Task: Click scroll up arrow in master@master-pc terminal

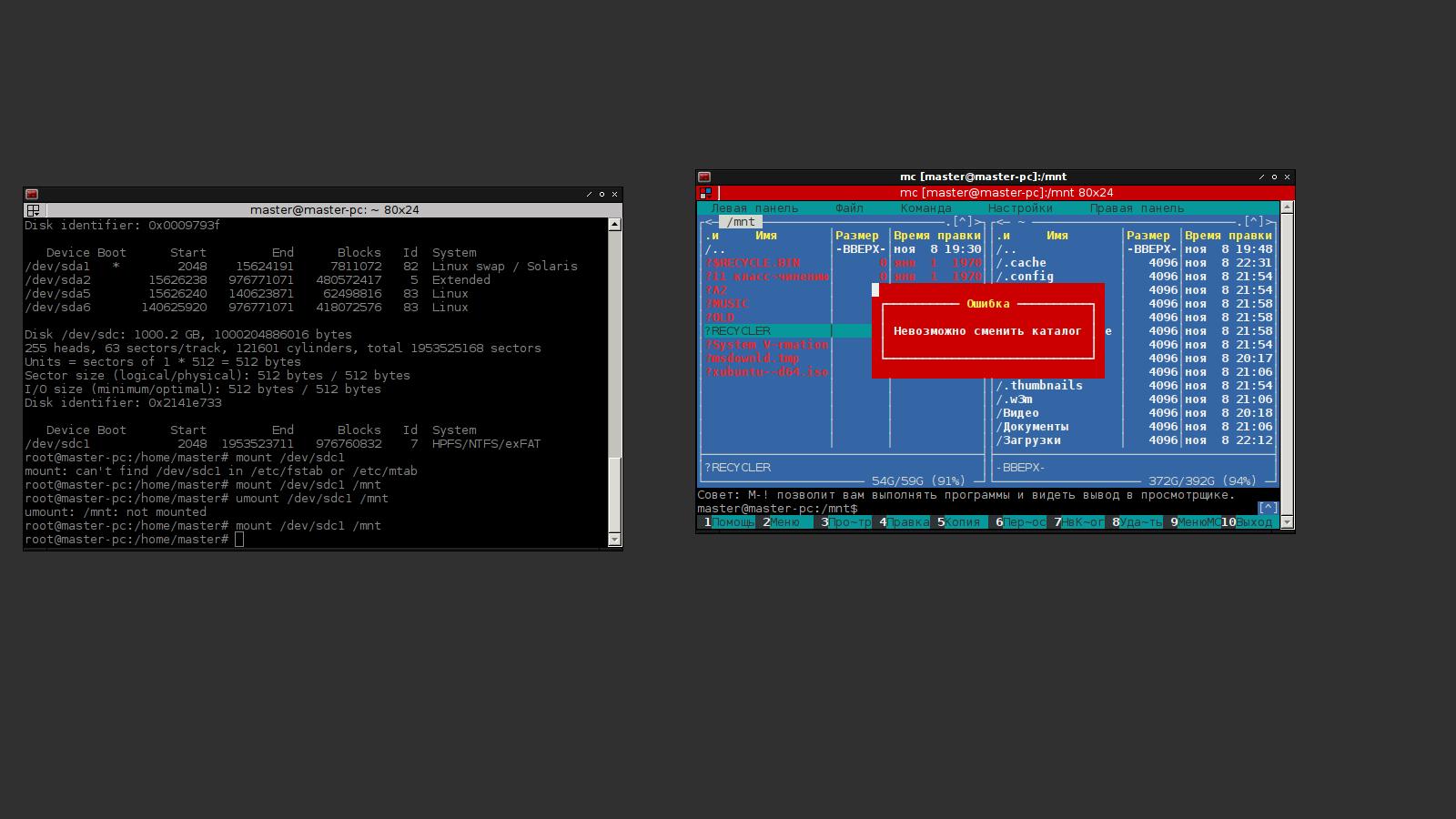Action: [x=614, y=224]
